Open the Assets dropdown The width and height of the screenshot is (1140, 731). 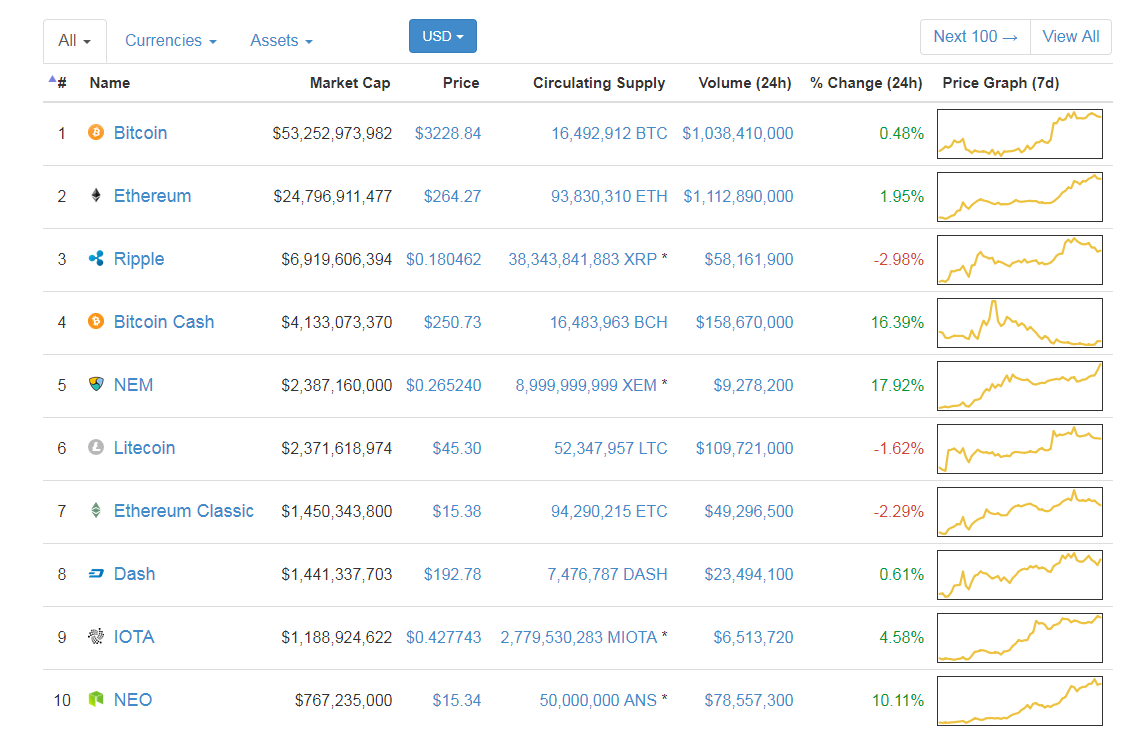[280, 40]
